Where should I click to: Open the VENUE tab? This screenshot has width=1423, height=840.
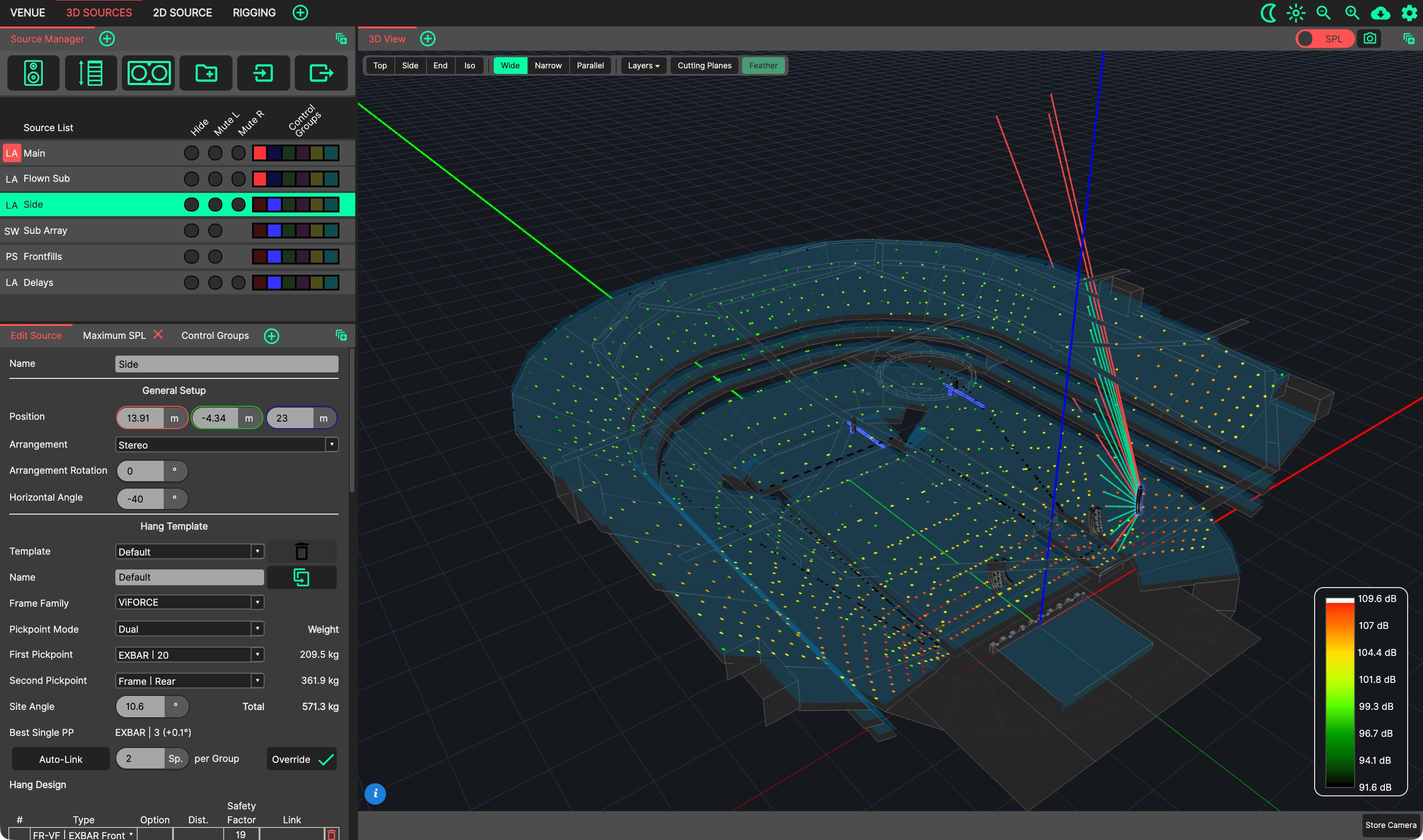pyautogui.click(x=28, y=13)
